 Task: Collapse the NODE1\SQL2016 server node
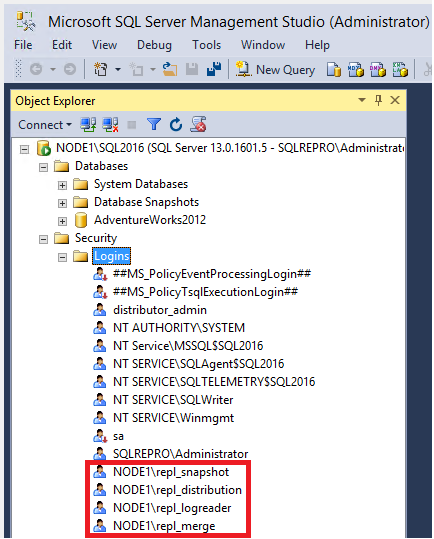pyautogui.click(x=24, y=150)
